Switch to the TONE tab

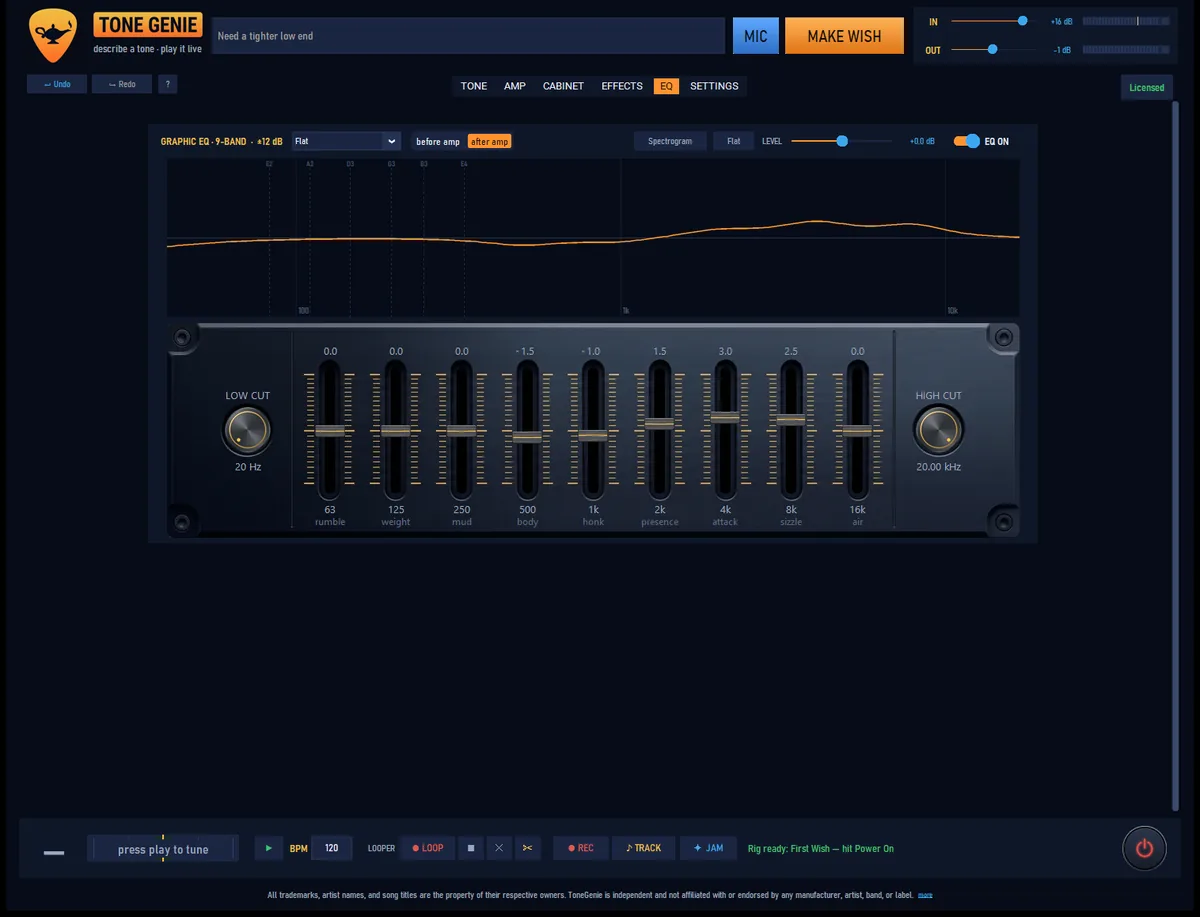coord(474,86)
